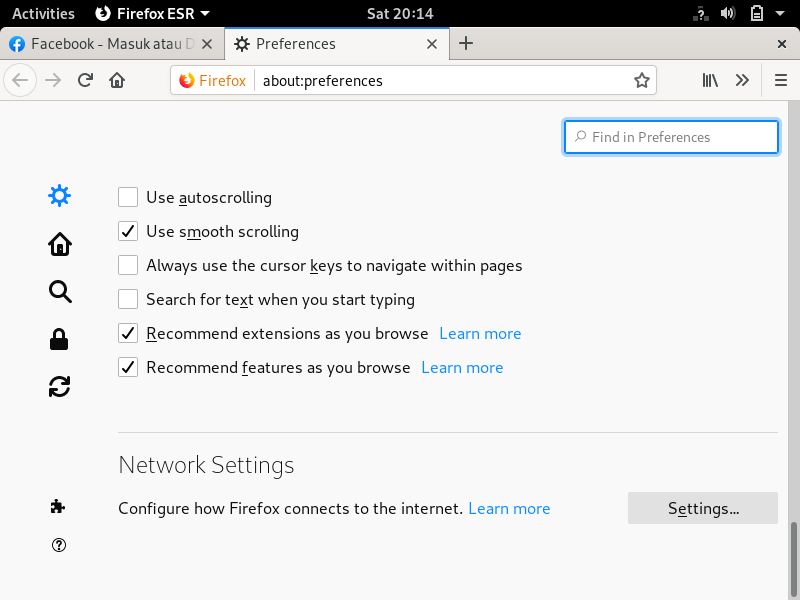Image resolution: width=800 pixels, height=600 pixels.
Task: Enable Search for text when you start typing
Action: pos(127,299)
